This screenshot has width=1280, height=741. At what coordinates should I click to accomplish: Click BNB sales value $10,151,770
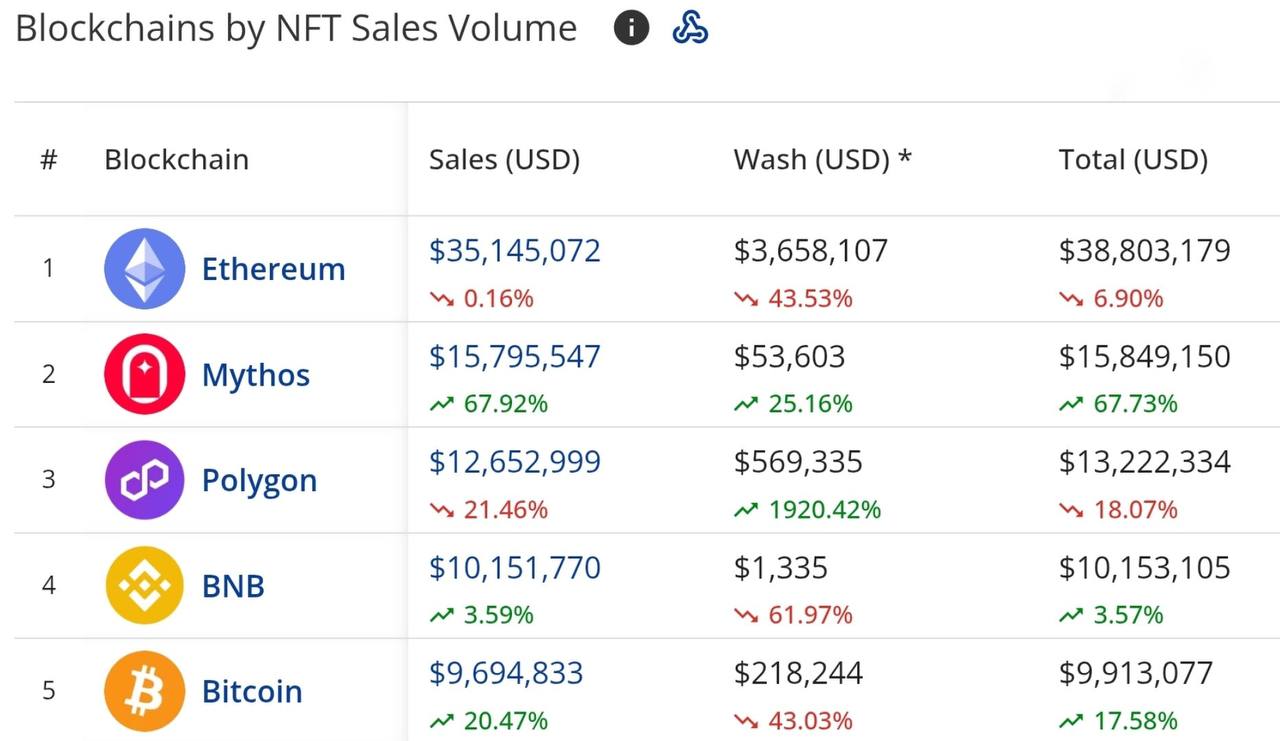click(x=515, y=568)
